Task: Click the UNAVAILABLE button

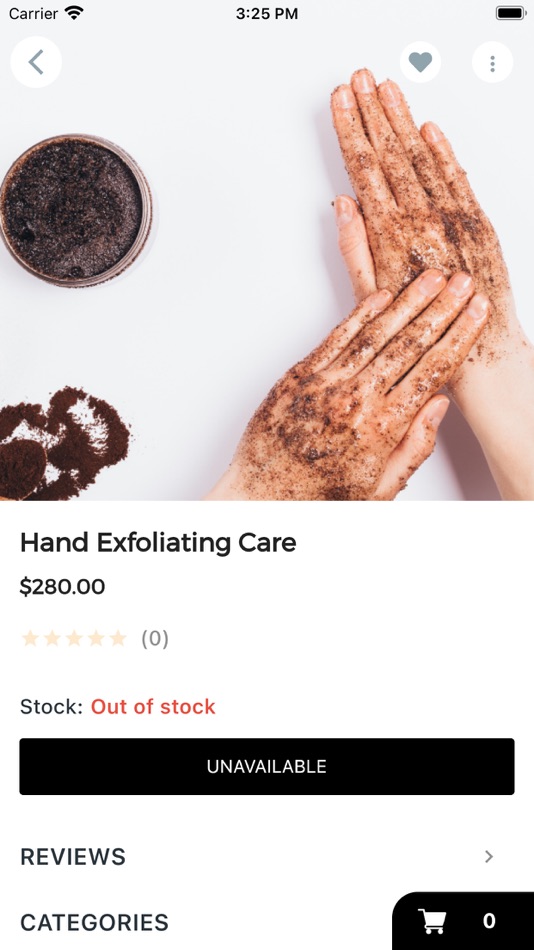Action: coord(267,766)
